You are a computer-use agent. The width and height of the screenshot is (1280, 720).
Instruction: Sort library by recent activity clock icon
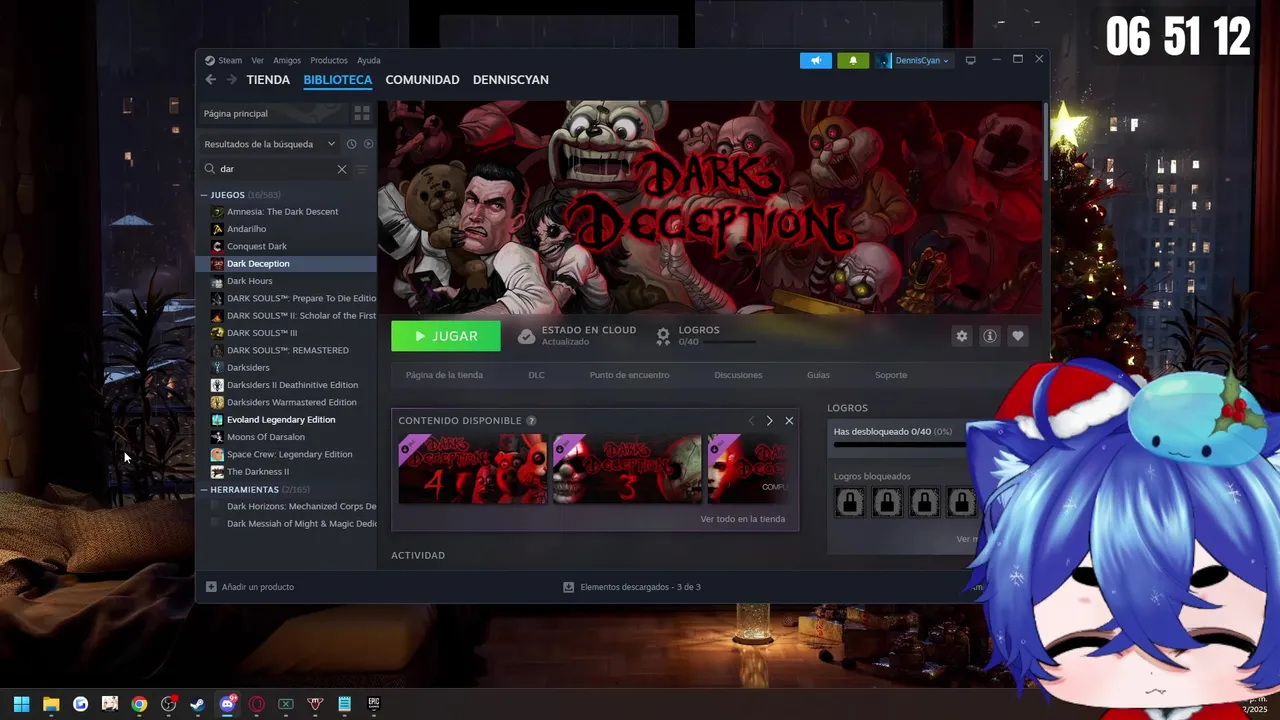point(351,144)
